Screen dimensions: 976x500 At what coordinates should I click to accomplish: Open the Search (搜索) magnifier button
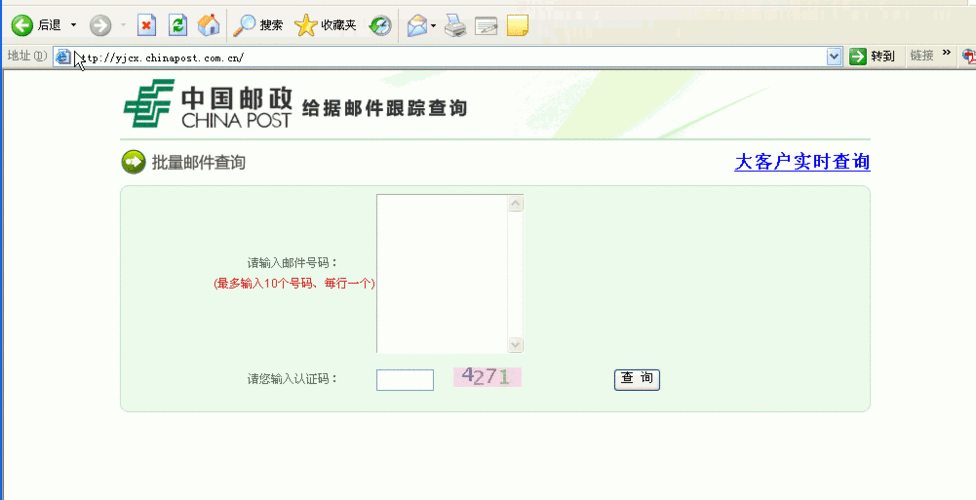258,26
